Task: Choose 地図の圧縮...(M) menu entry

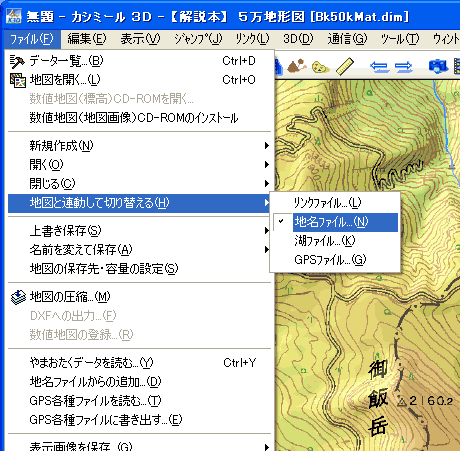Action: point(139,297)
